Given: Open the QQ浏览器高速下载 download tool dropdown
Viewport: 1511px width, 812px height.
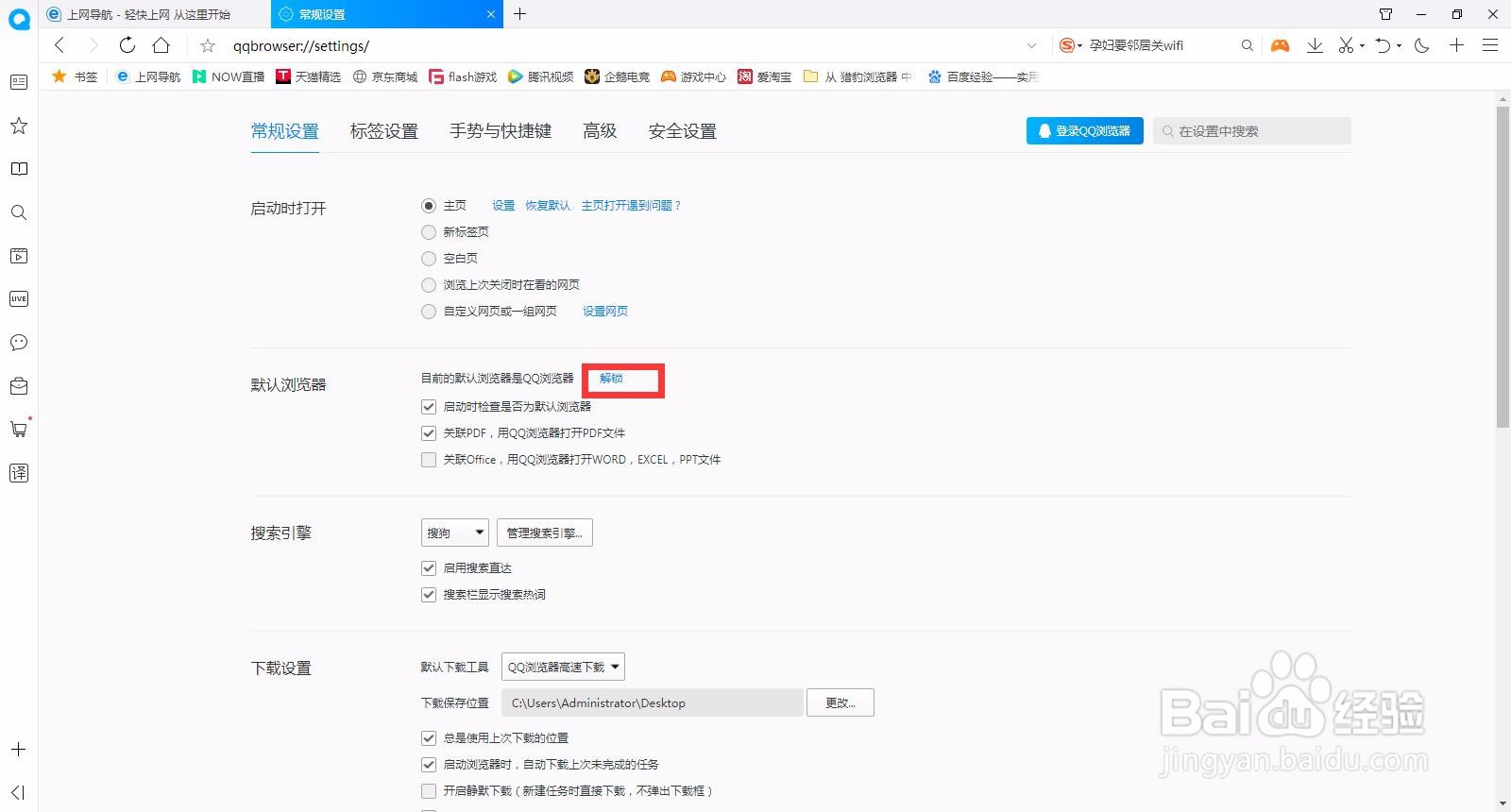Looking at the screenshot, I should [563, 667].
